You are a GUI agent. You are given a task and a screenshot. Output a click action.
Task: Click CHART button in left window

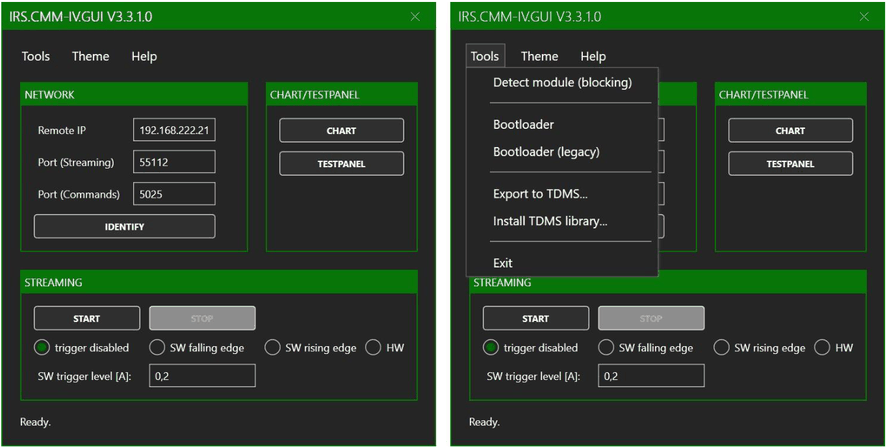342,131
